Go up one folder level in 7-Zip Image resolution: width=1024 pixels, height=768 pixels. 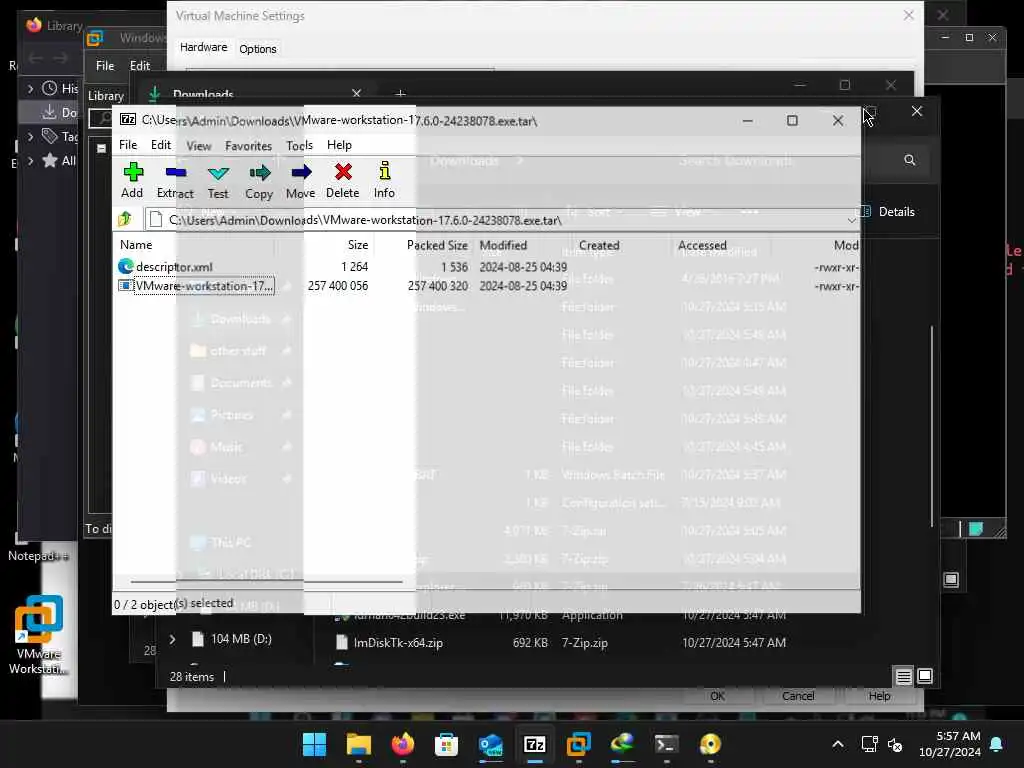coord(125,219)
